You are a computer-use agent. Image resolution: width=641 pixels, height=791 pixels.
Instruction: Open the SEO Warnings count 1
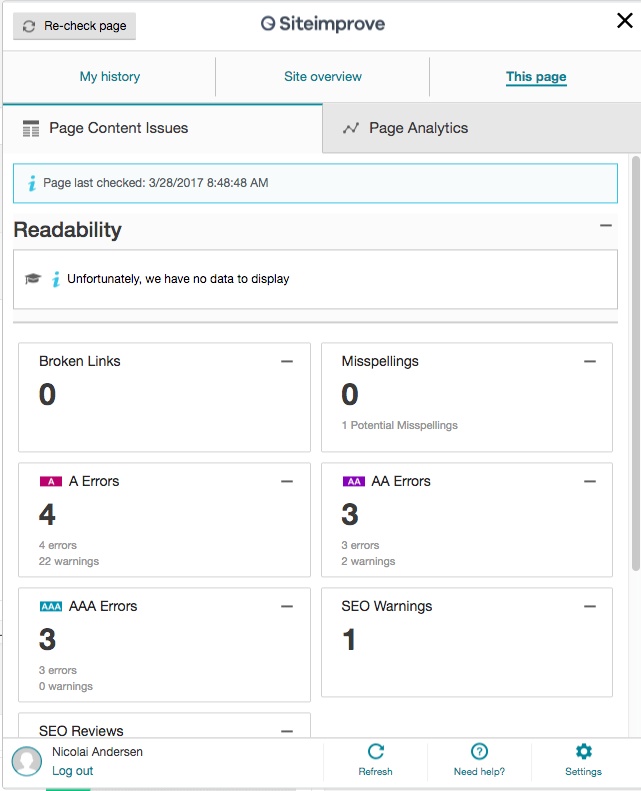pyautogui.click(x=349, y=640)
